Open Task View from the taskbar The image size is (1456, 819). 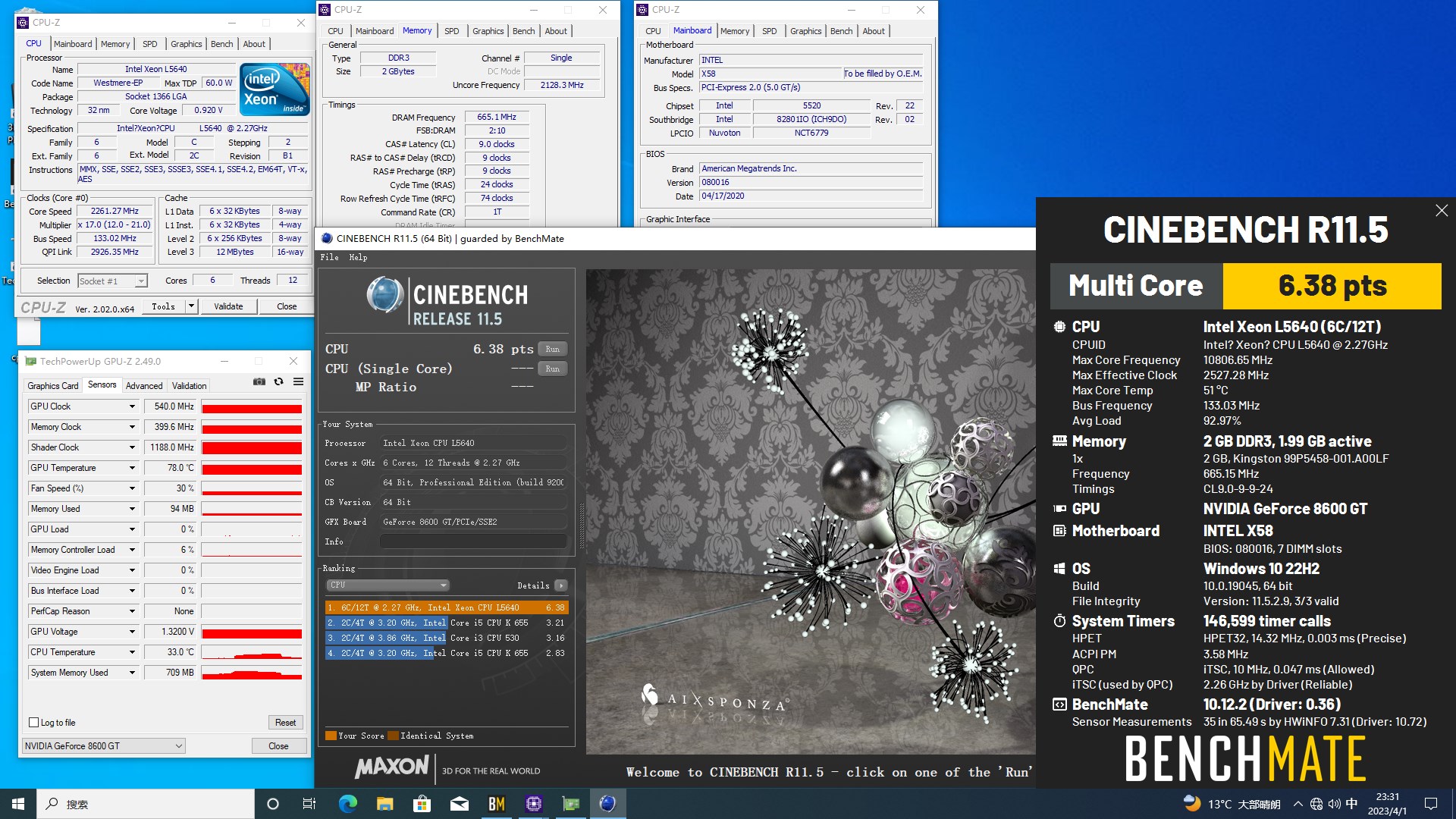309,804
